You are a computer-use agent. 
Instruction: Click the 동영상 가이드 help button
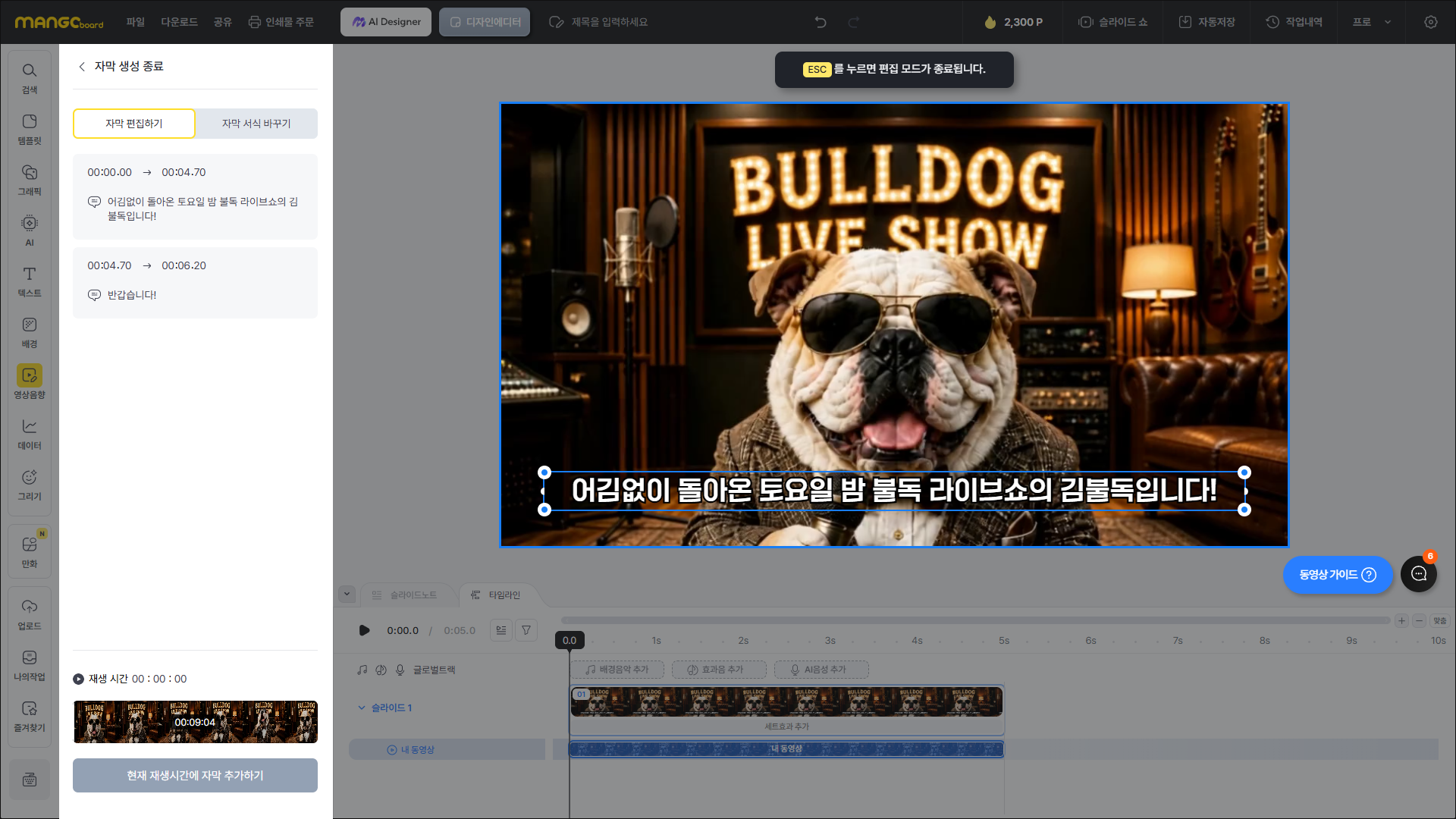point(1337,575)
